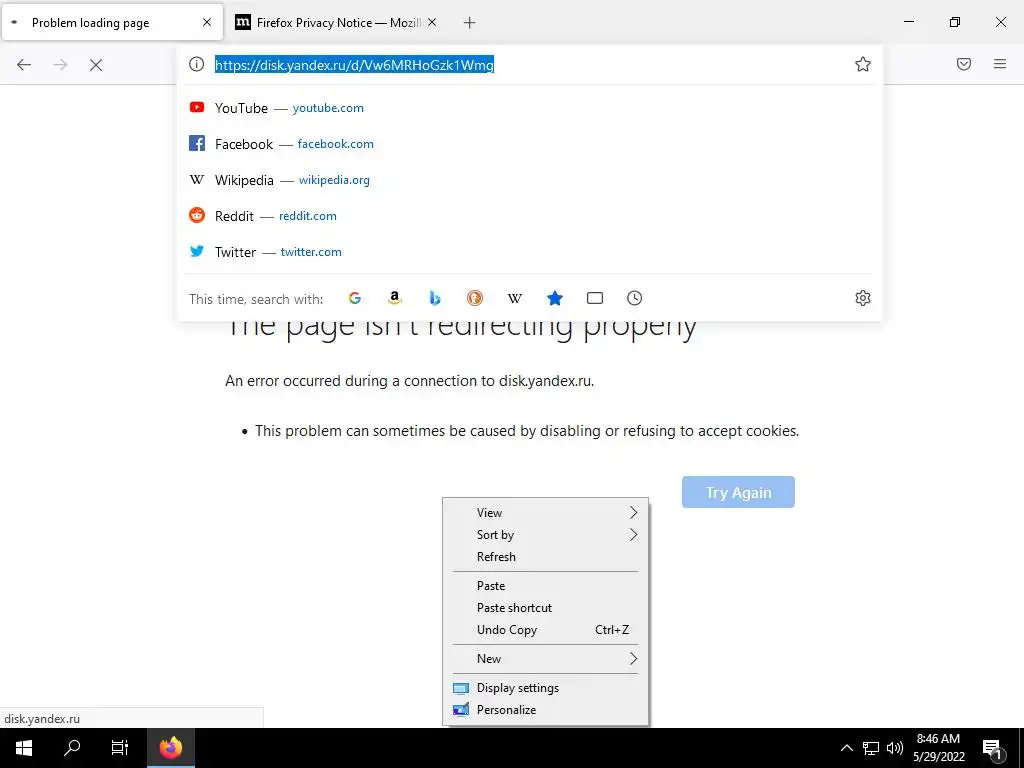This screenshot has width=1024, height=768.
Task: Click the Try Again button
Action: tap(738, 492)
